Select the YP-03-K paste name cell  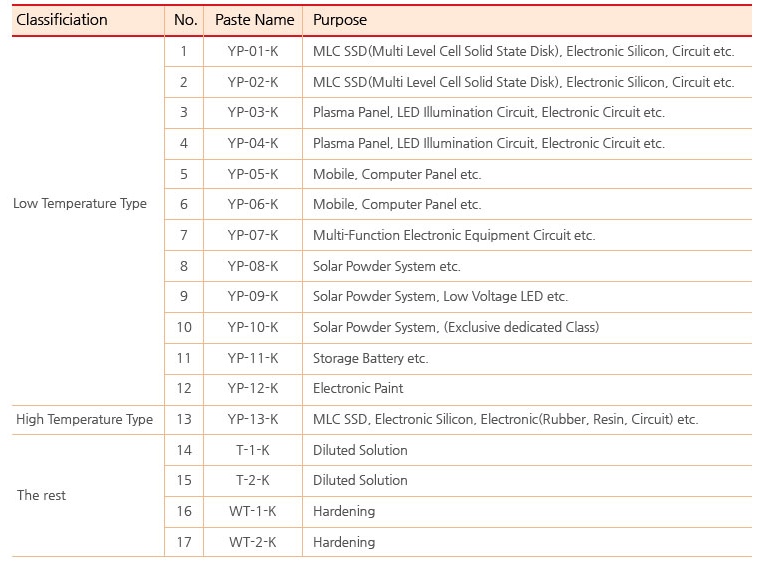(x=253, y=113)
